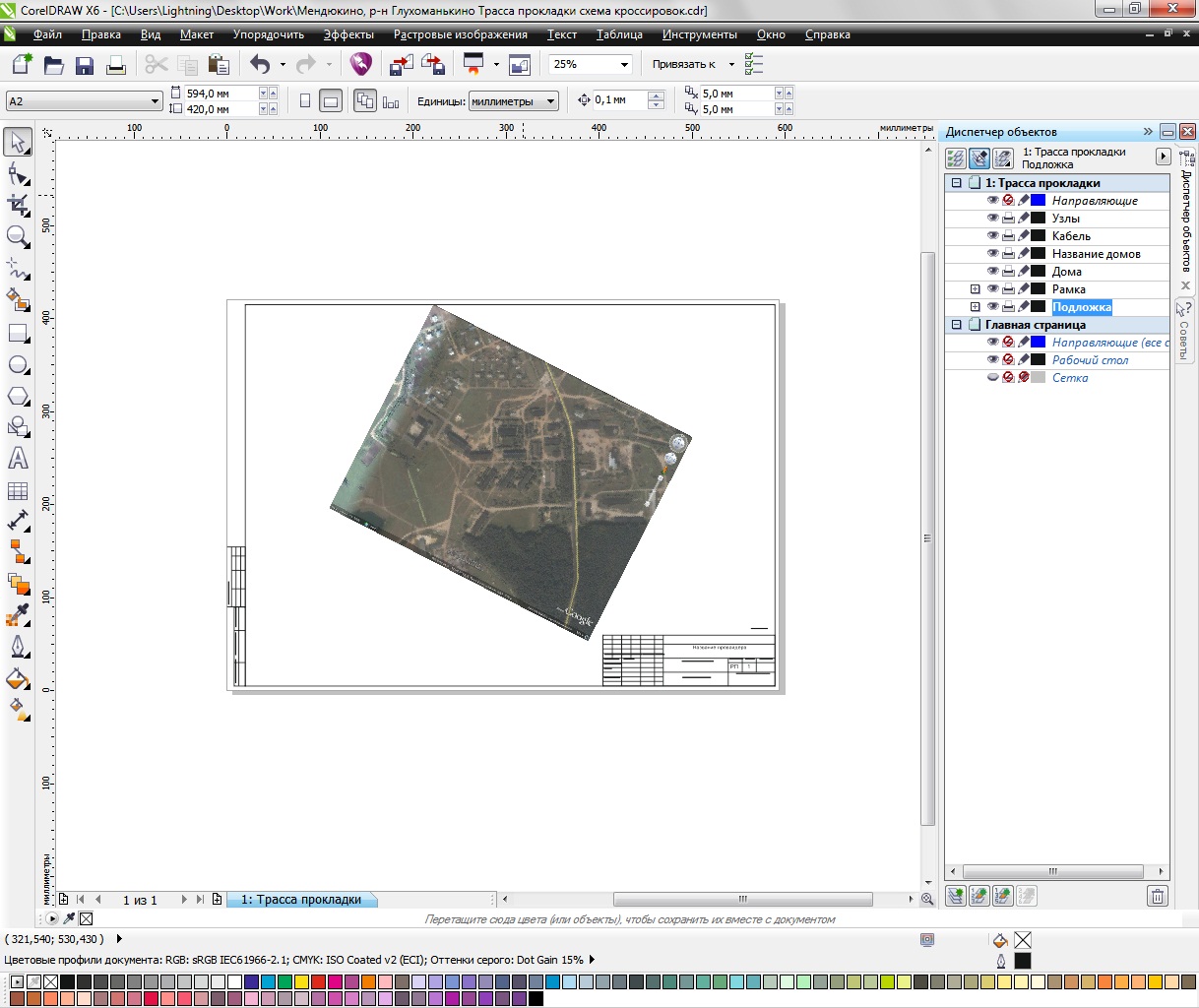Collapse the Главная страница tree

956,325
